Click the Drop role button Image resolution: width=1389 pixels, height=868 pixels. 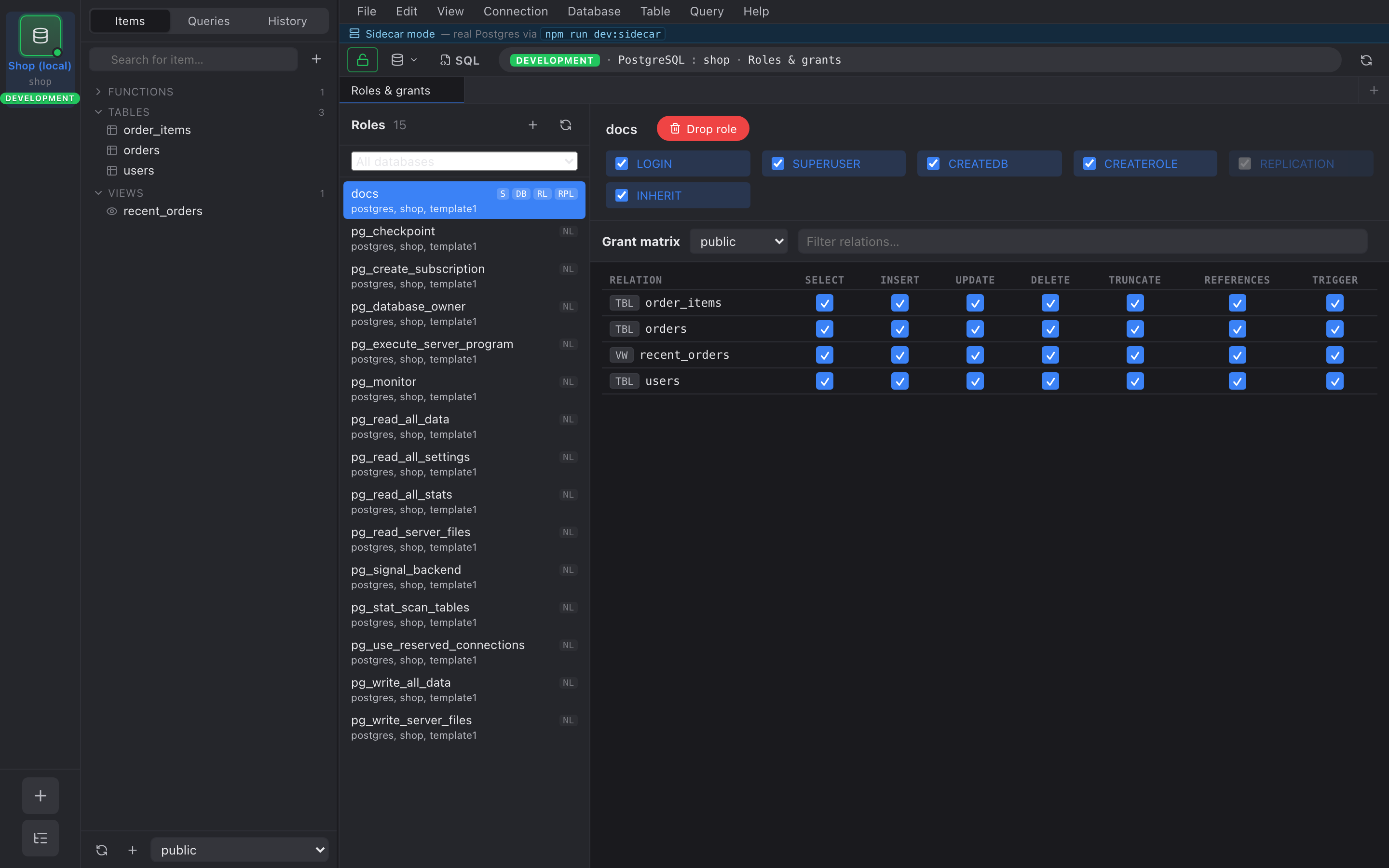point(703,129)
